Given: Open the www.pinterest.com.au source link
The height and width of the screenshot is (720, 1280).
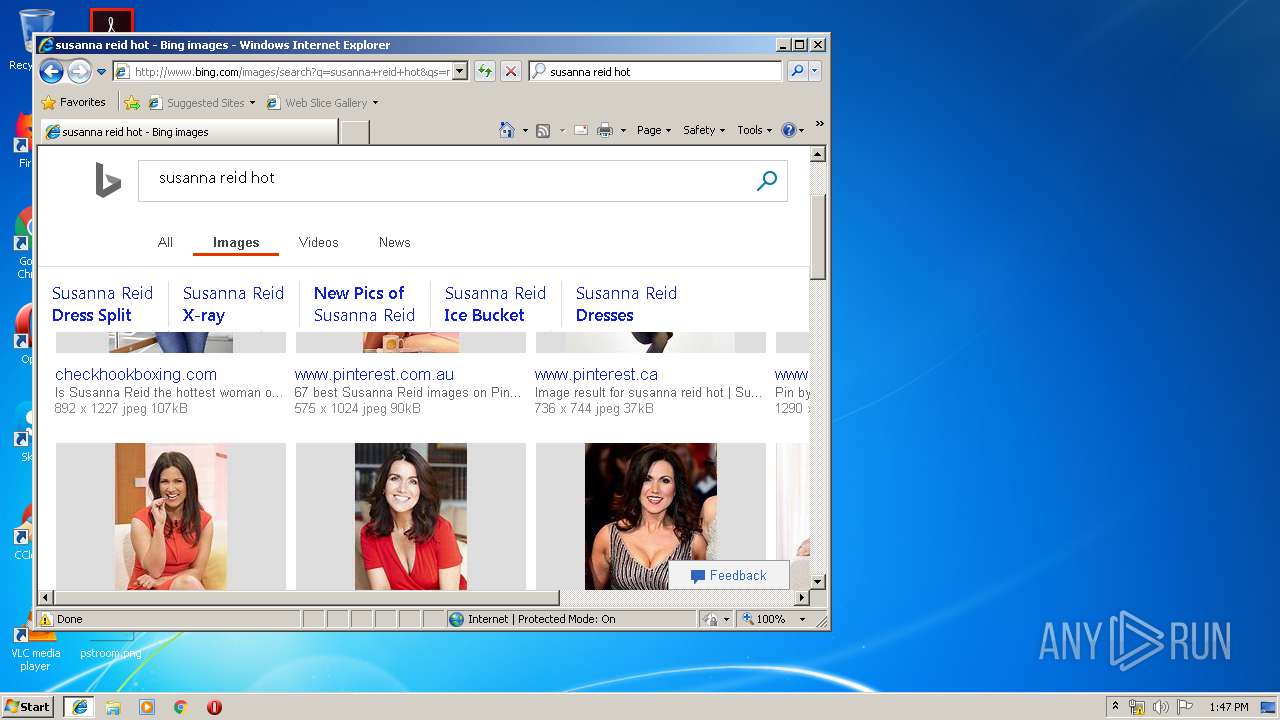Looking at the screenshot, I should [x=374, y=374].
